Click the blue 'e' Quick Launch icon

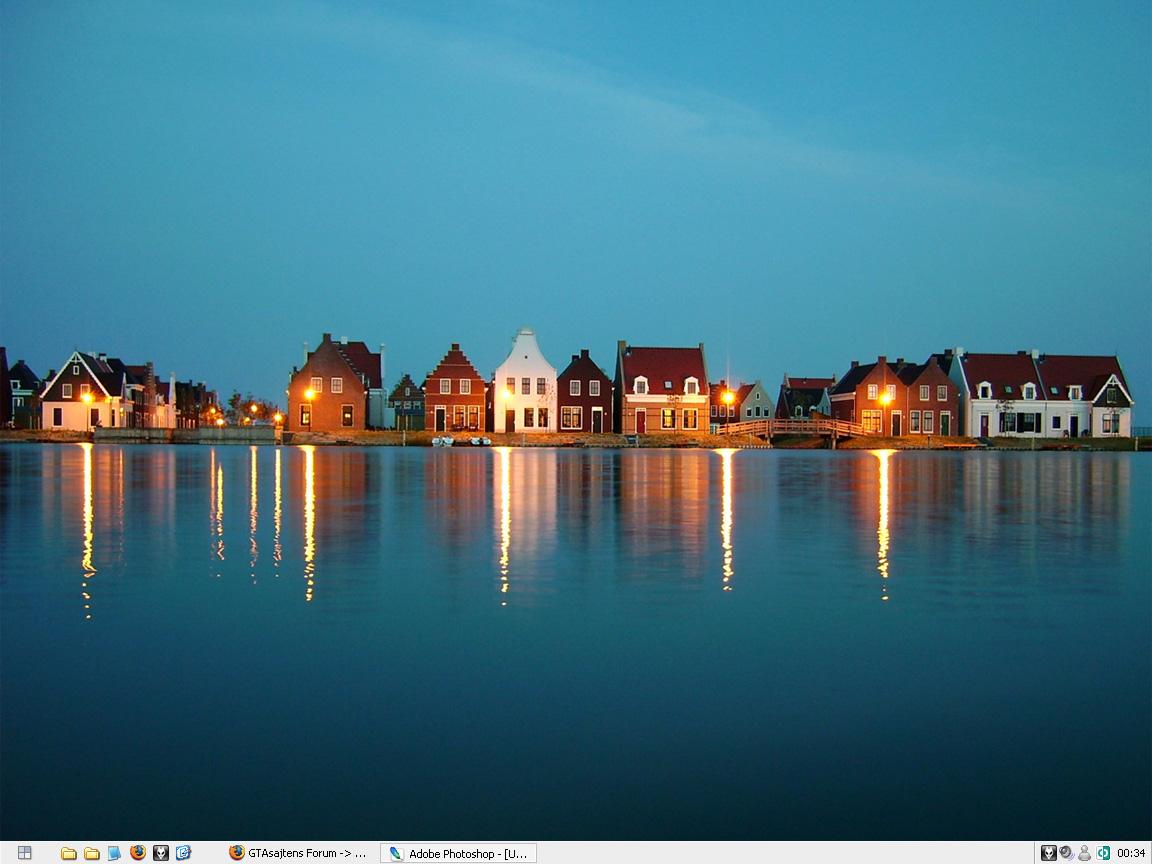(183, 853)
